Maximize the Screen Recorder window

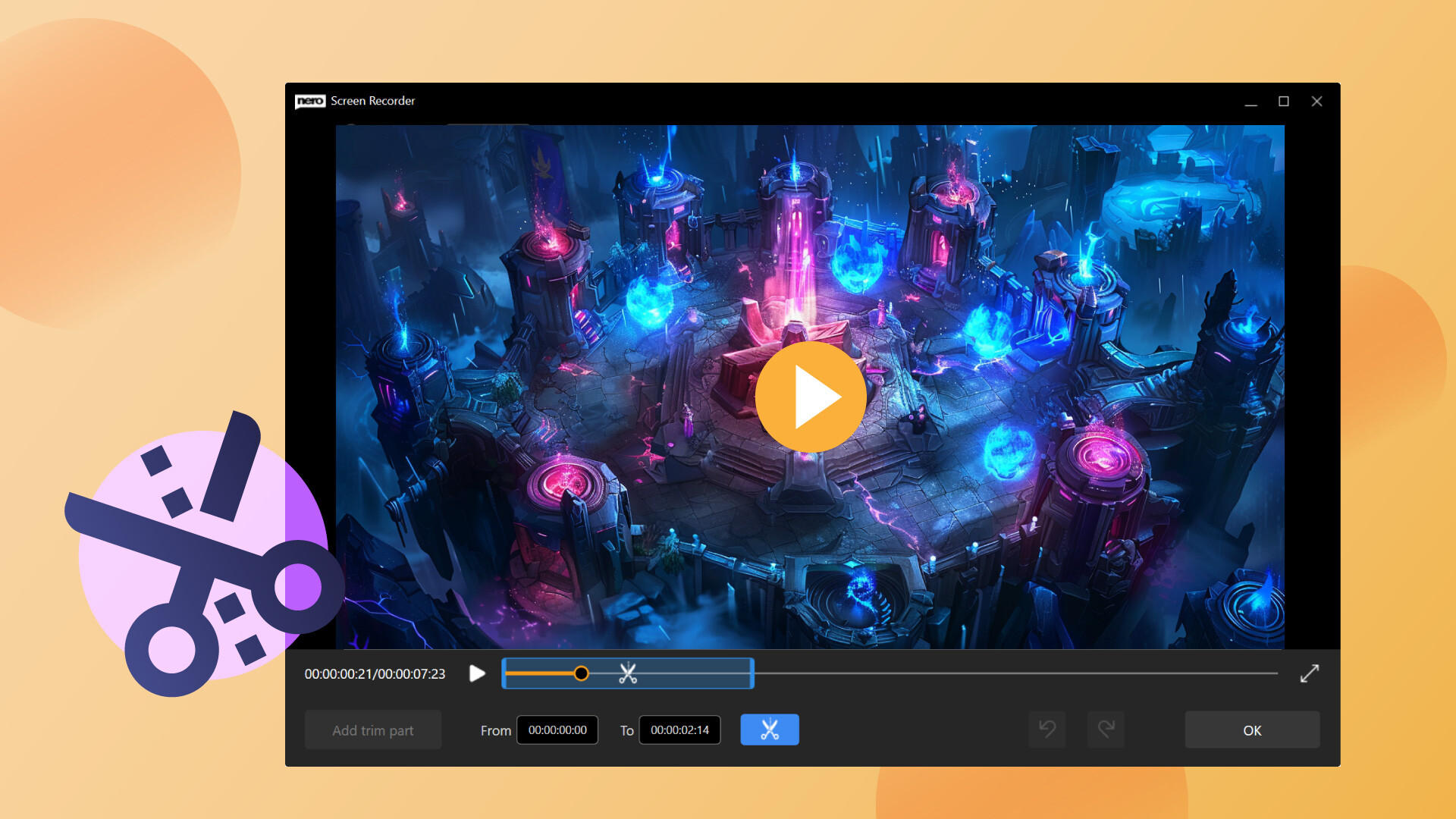pyautogui.click(x=1282, y=101)
